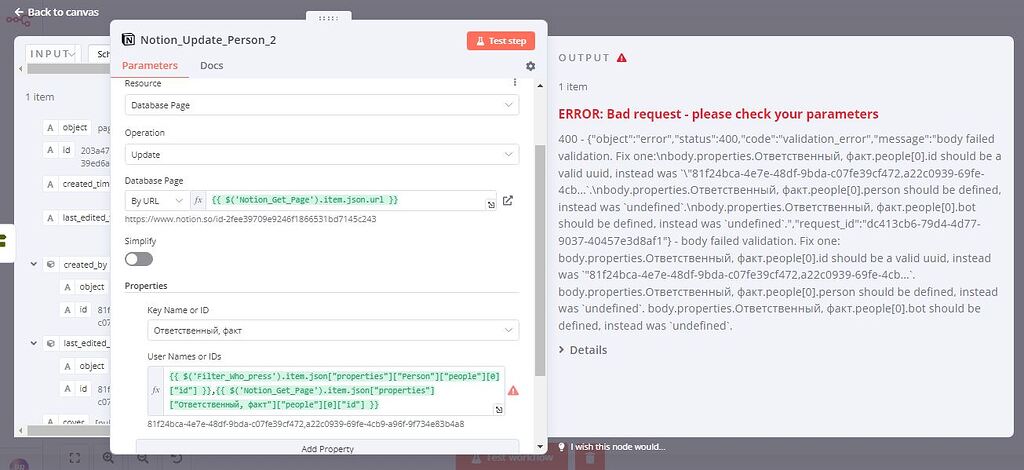The height and width of the screenshot is (470, 1024).
Task: Expand the Details section in output
Action: 583,350
